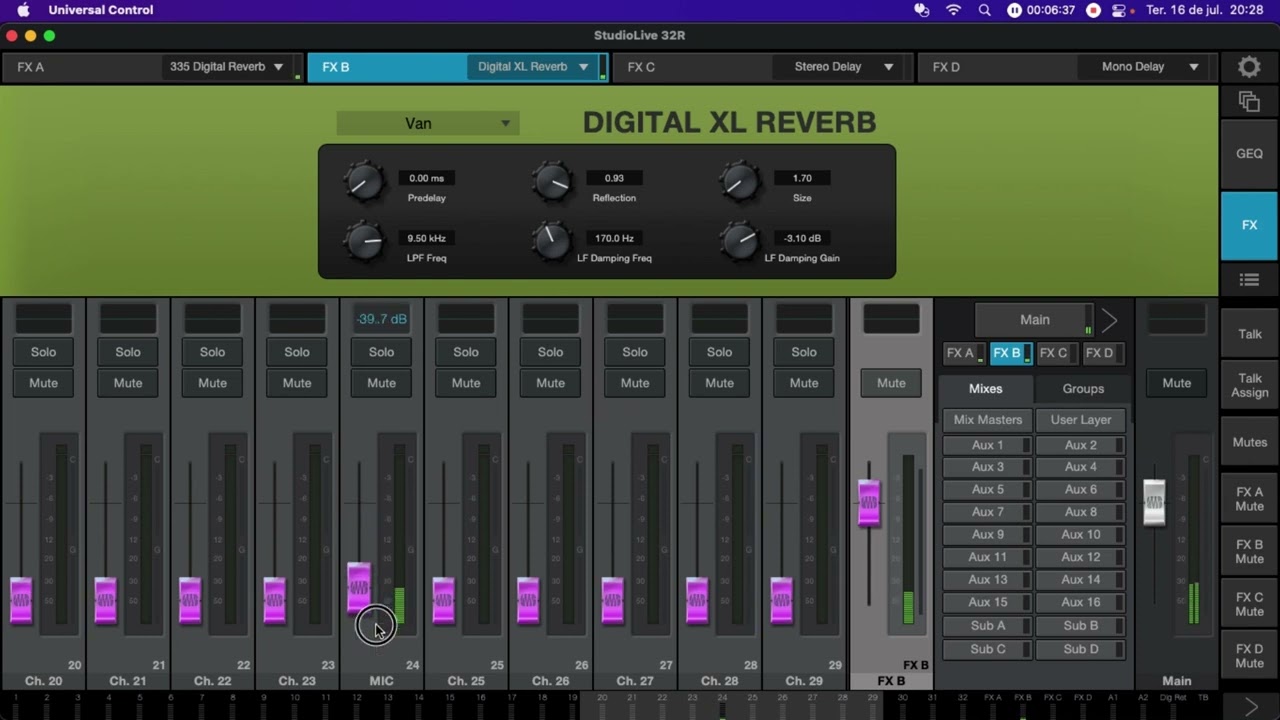Select the Mix Masters layer

coord(987,420)
